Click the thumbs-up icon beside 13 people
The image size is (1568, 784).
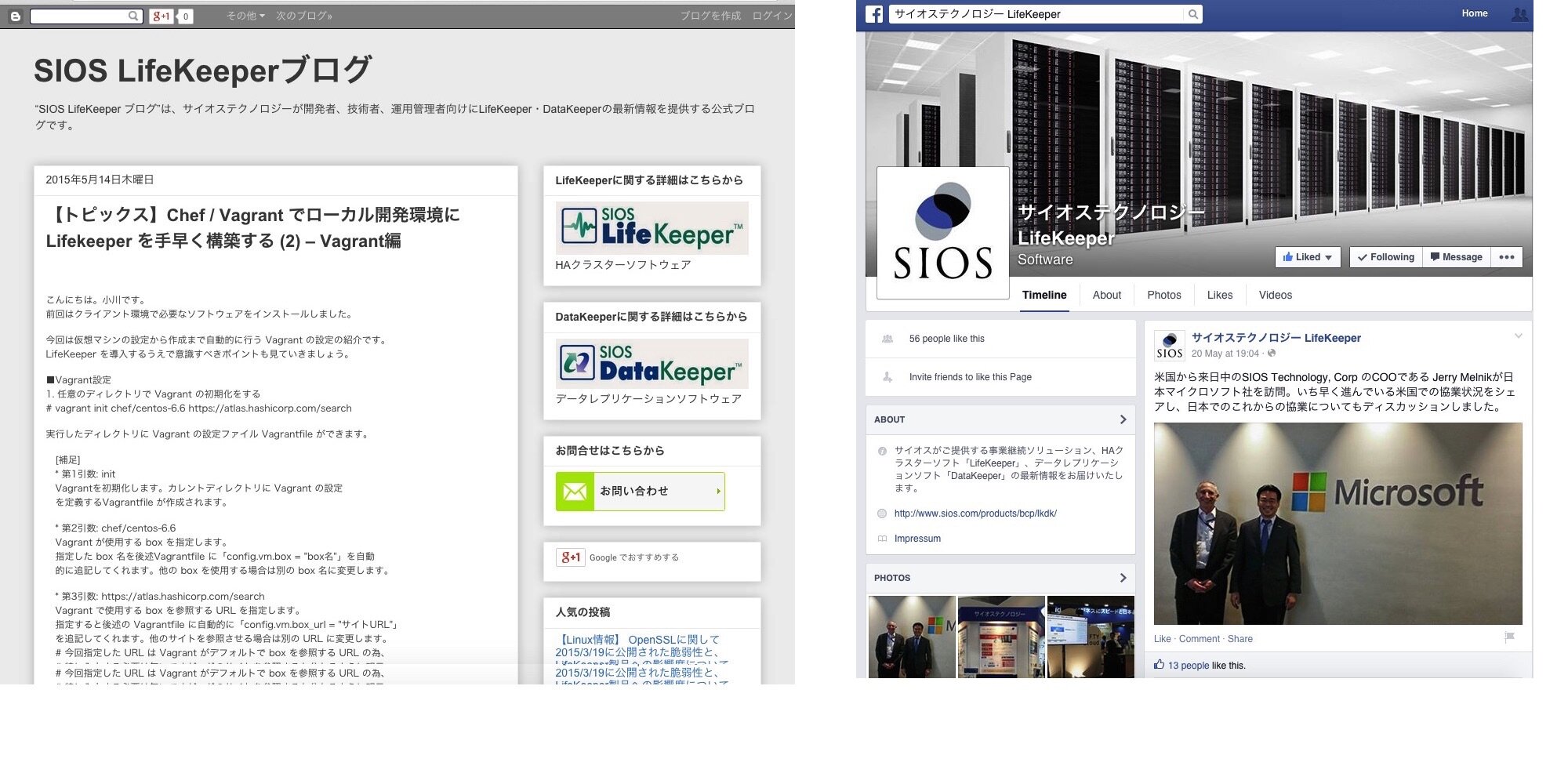point(1159,665)
